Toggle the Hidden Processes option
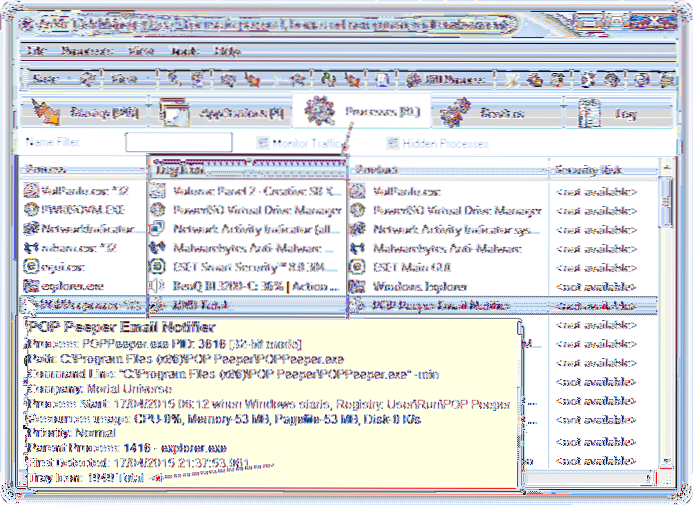 point(438,143)
